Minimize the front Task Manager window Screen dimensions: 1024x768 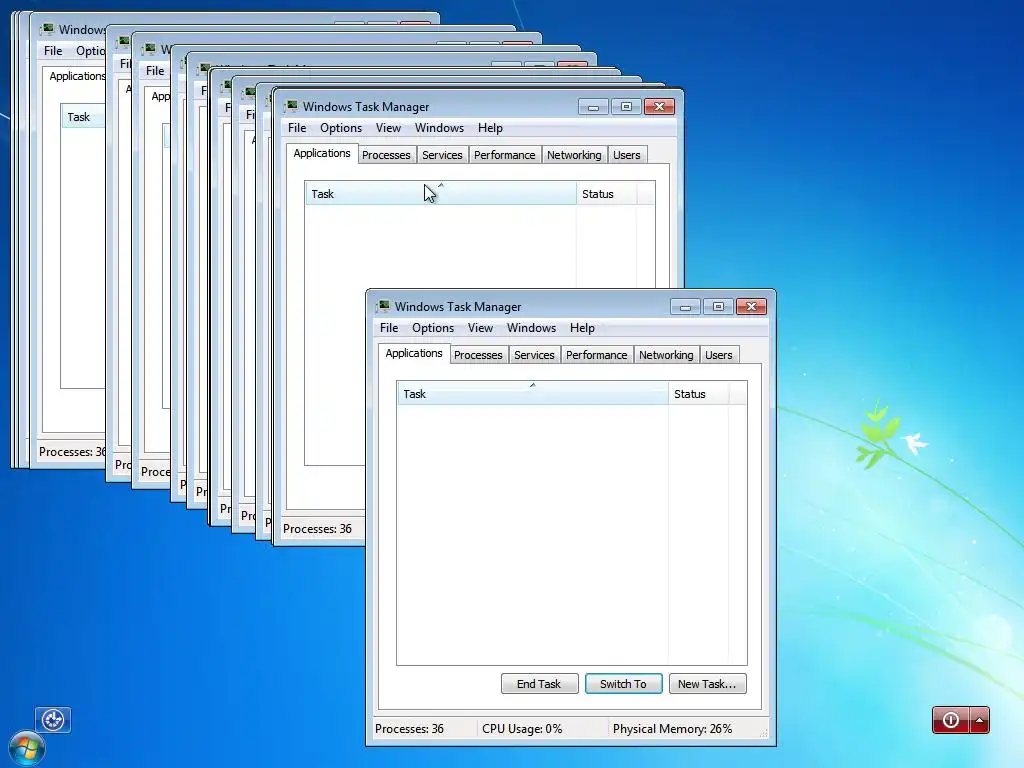click(x=685, y=307)
